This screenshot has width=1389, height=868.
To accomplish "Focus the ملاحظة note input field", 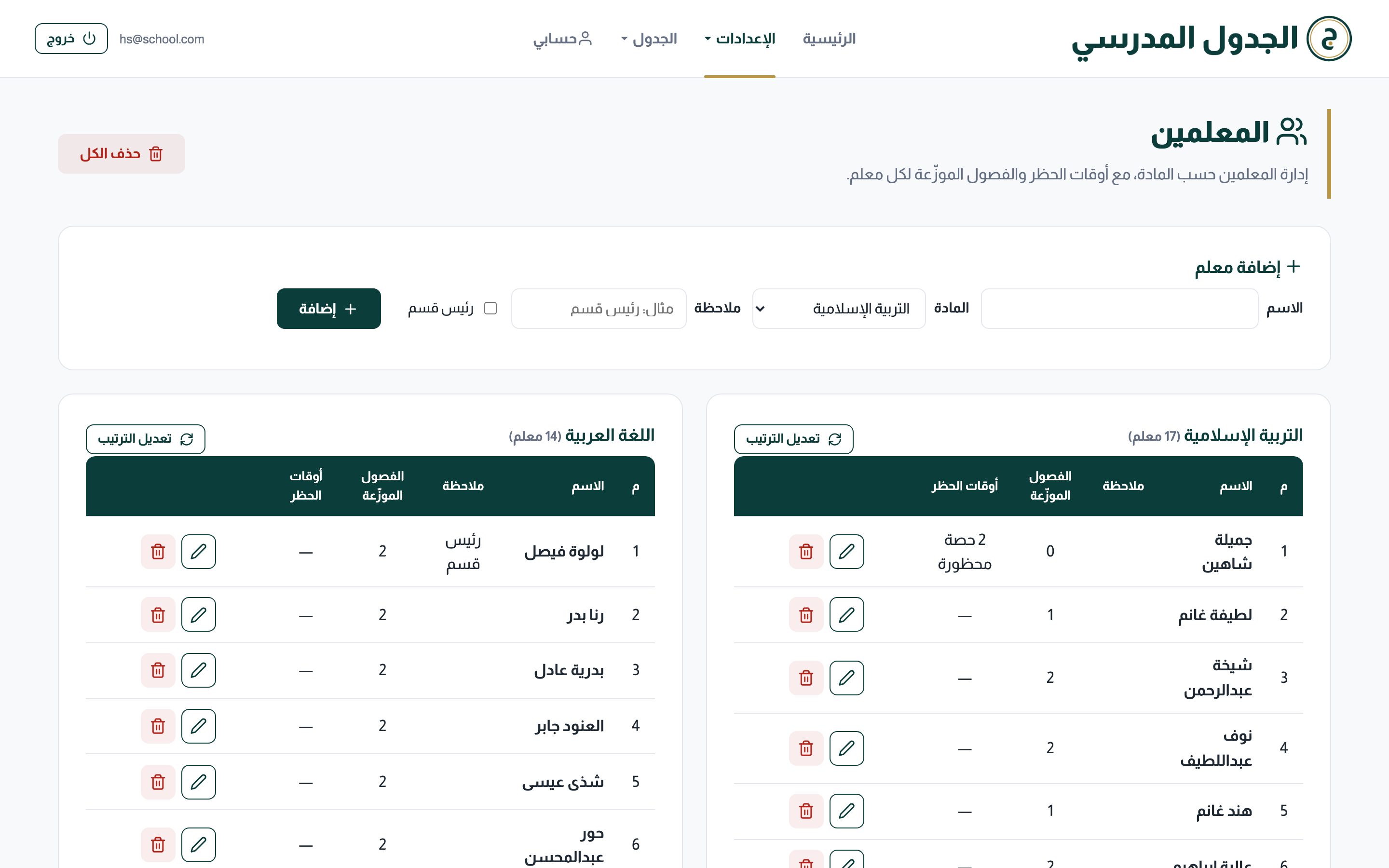I will 599,308.
